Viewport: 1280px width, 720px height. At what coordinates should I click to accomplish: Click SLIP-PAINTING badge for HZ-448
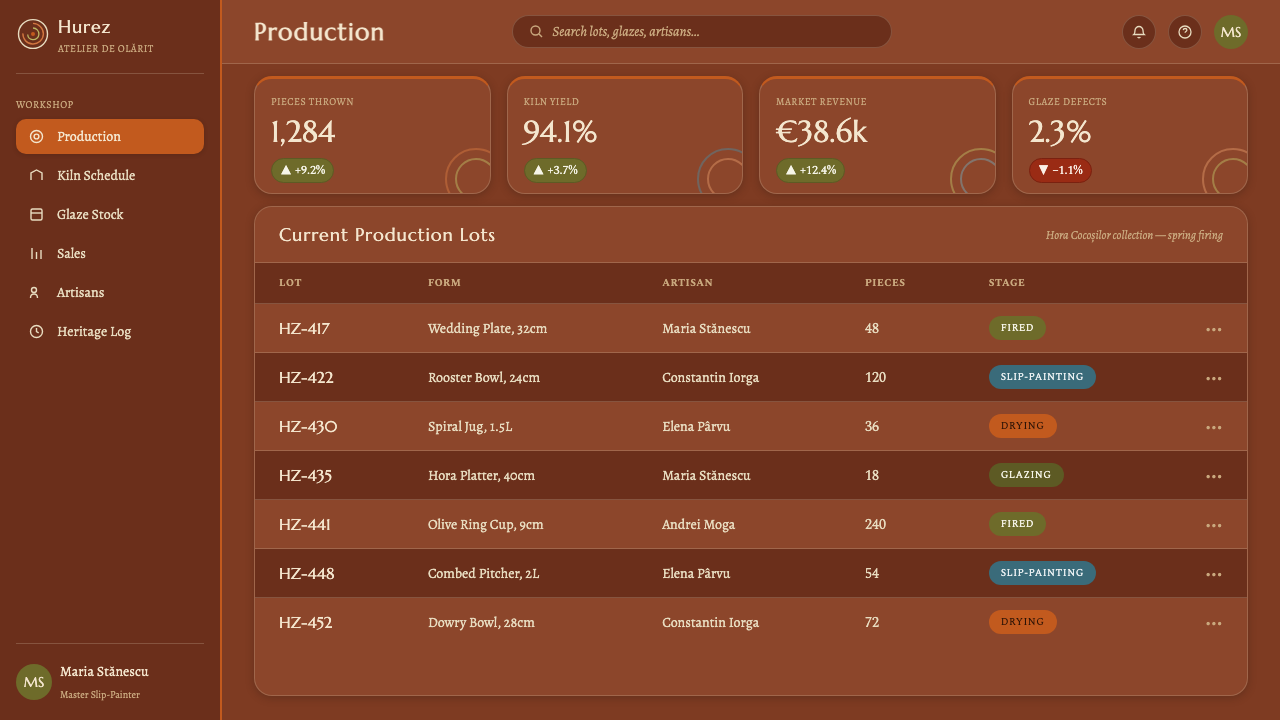coord(1042,573)
